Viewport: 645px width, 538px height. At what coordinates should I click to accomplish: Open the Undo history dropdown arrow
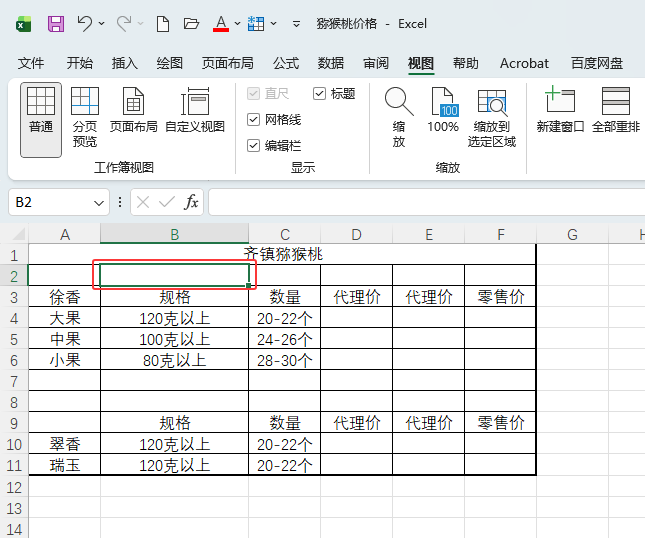point(101,24)
